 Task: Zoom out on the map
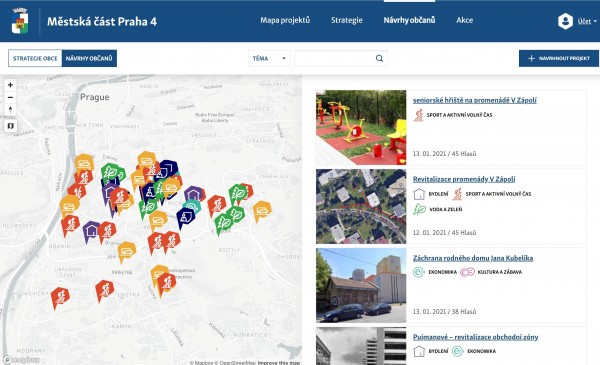tap(10, 98)
